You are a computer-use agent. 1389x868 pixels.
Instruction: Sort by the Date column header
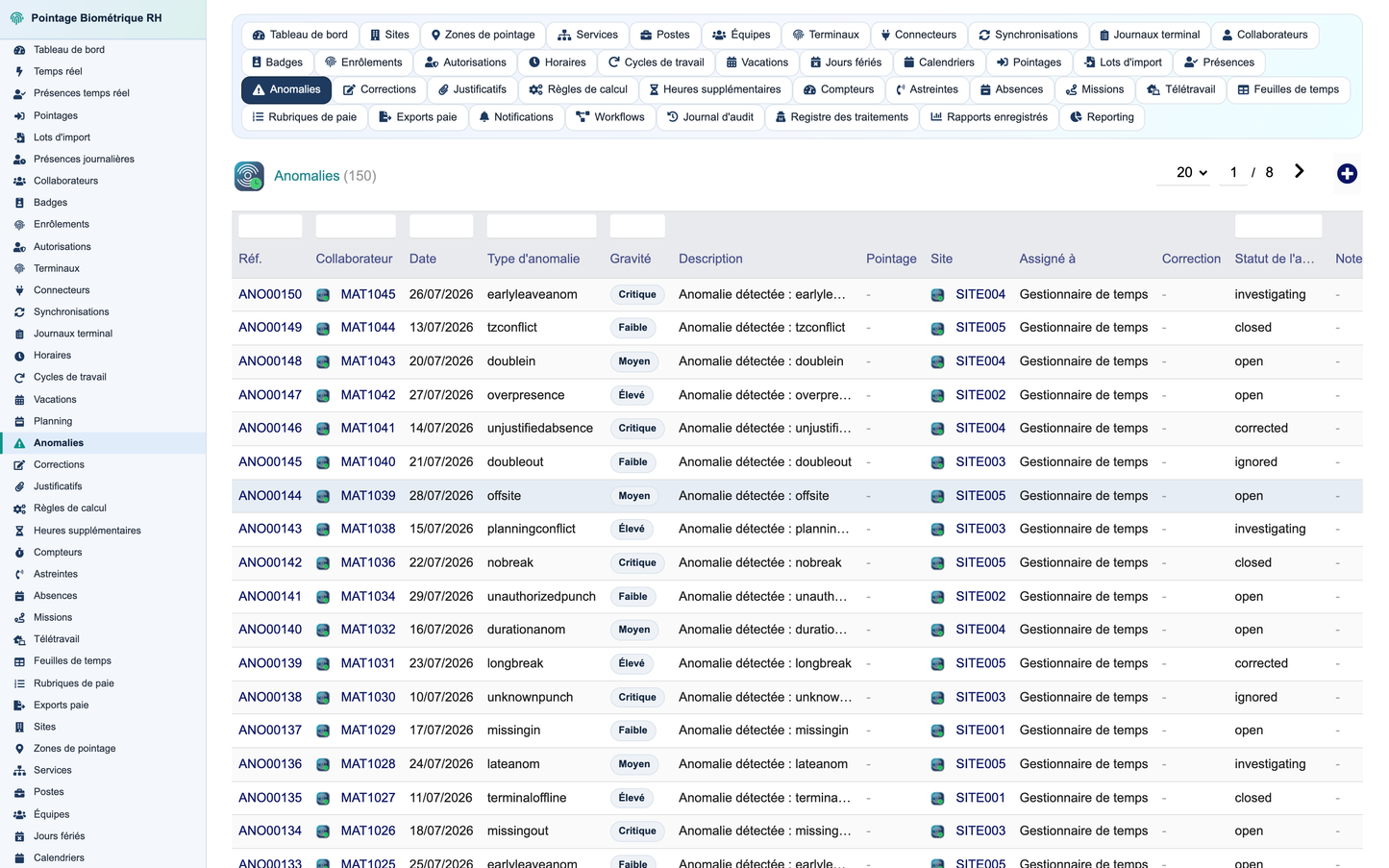point(423,259)
